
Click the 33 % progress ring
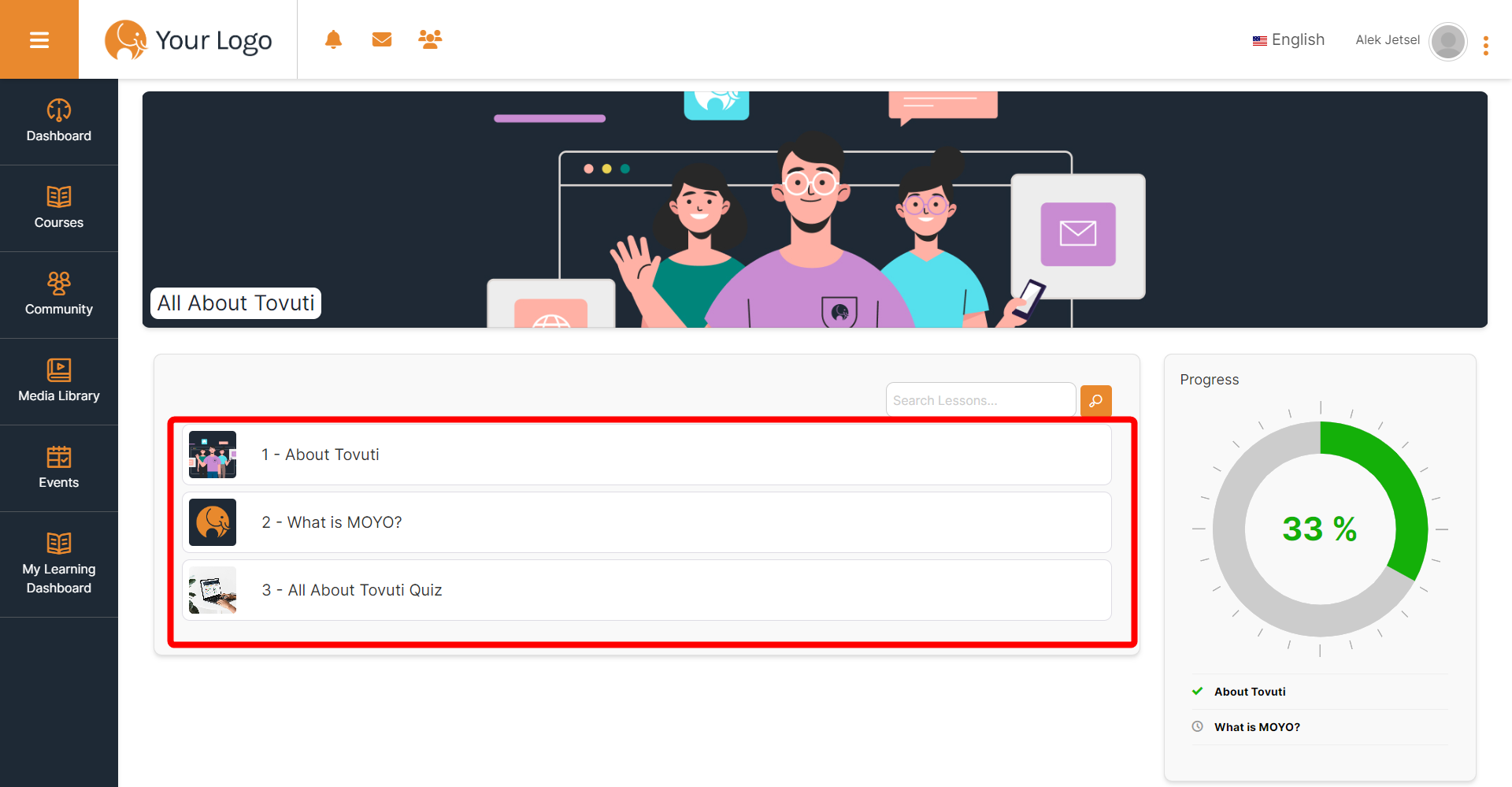(1320, 529)
